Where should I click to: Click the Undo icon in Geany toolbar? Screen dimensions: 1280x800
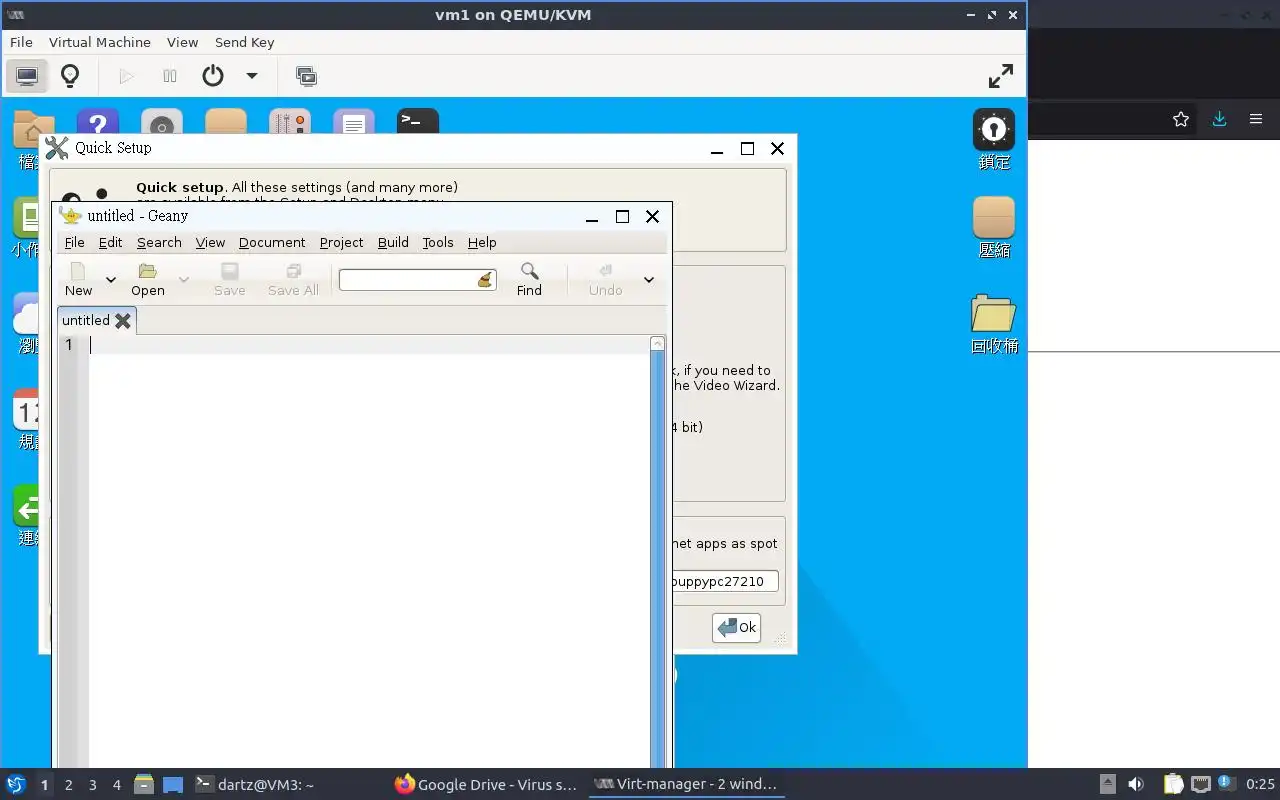[605, 279]
